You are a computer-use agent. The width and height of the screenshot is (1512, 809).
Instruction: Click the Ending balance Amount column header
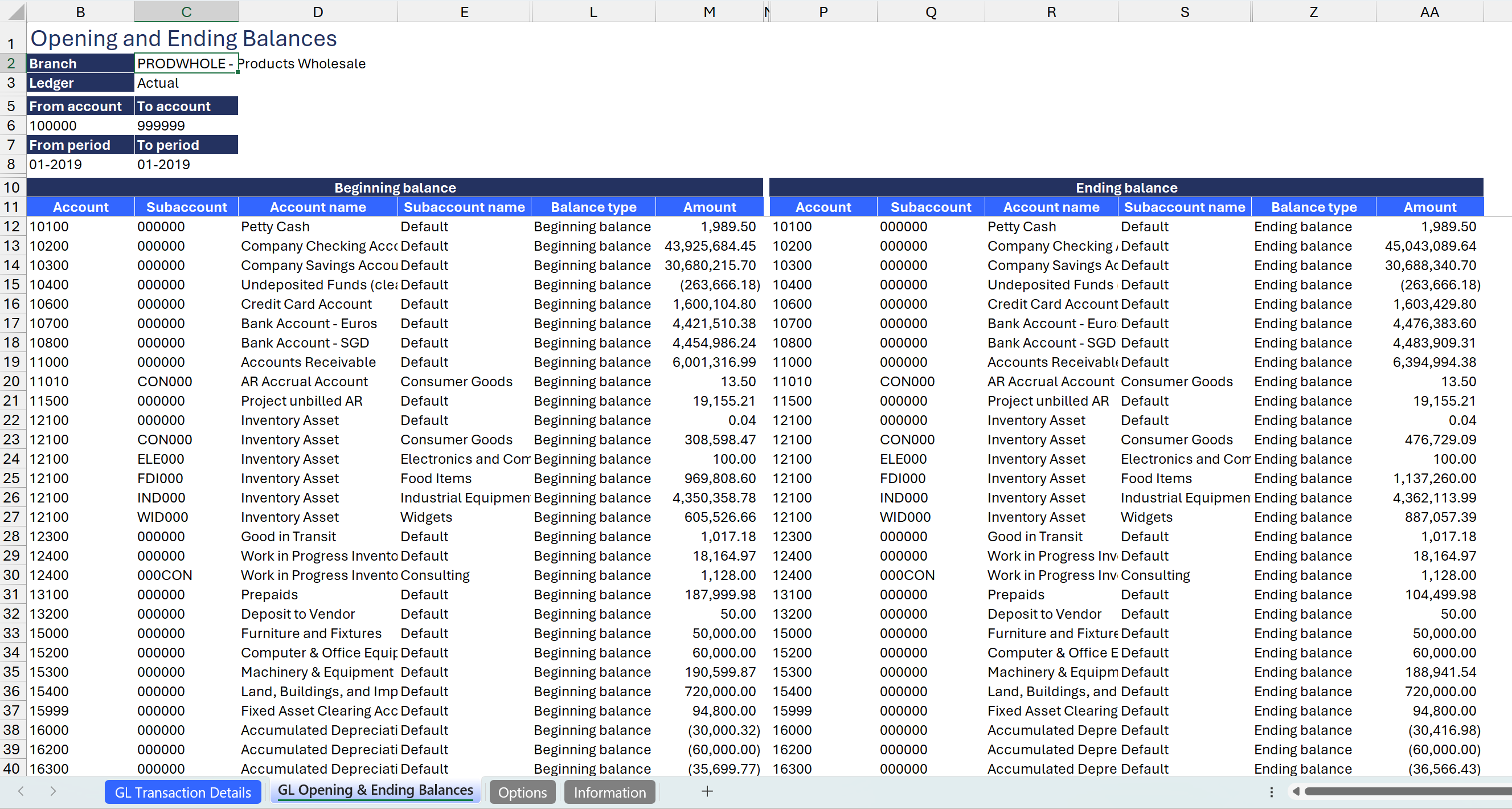pos(1429,207)
